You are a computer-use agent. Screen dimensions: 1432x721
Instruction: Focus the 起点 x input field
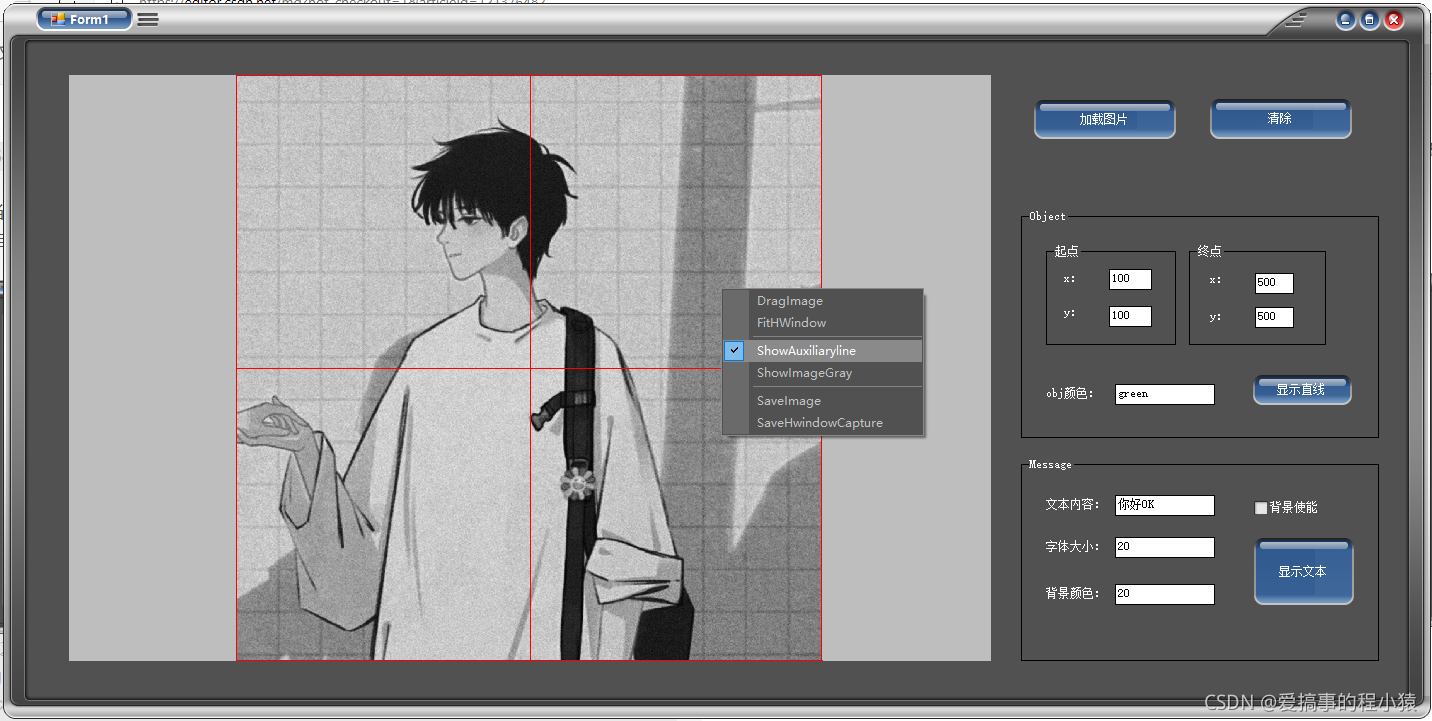tap(1130, 279)
